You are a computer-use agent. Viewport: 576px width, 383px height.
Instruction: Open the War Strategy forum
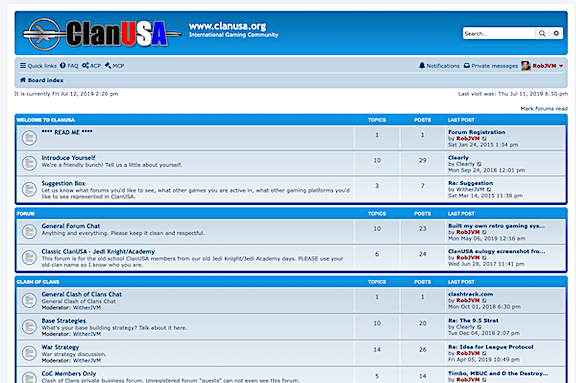click(60, 347)
